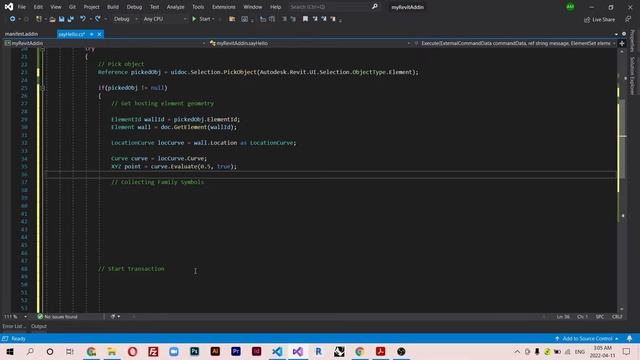640x360 pixels.
Task: Open the Solution Explorer side tab
Action: coord(632,76)
